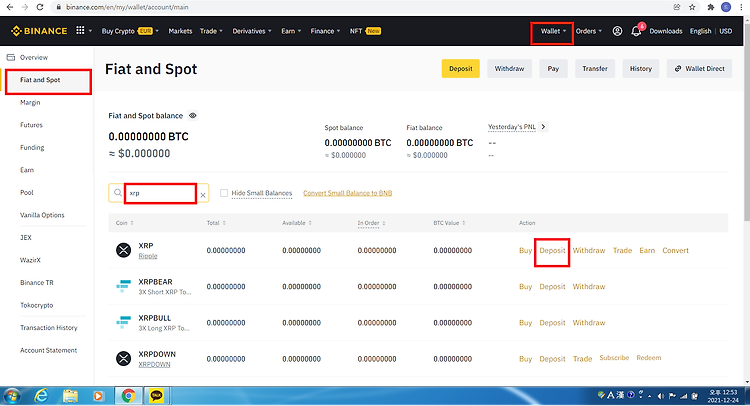Bookmark this page with star icon

point(692,7)
